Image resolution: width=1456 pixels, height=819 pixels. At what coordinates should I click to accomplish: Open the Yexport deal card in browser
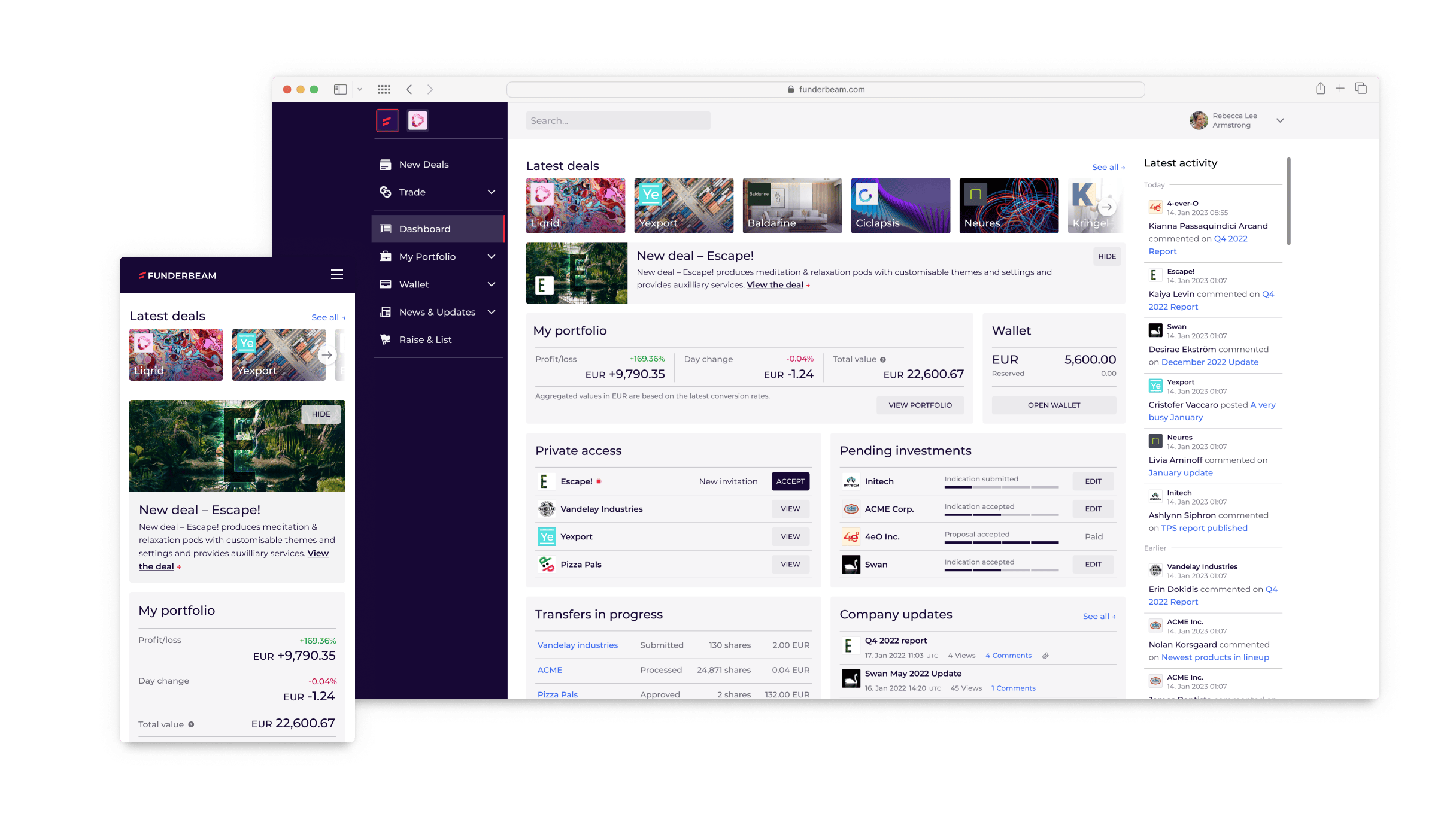[684, 205]
